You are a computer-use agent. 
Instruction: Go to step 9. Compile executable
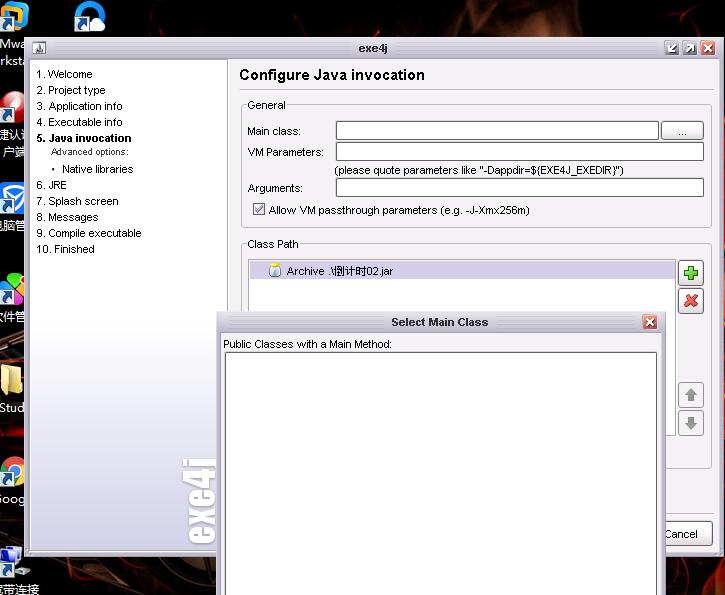(x=89, y=233)
